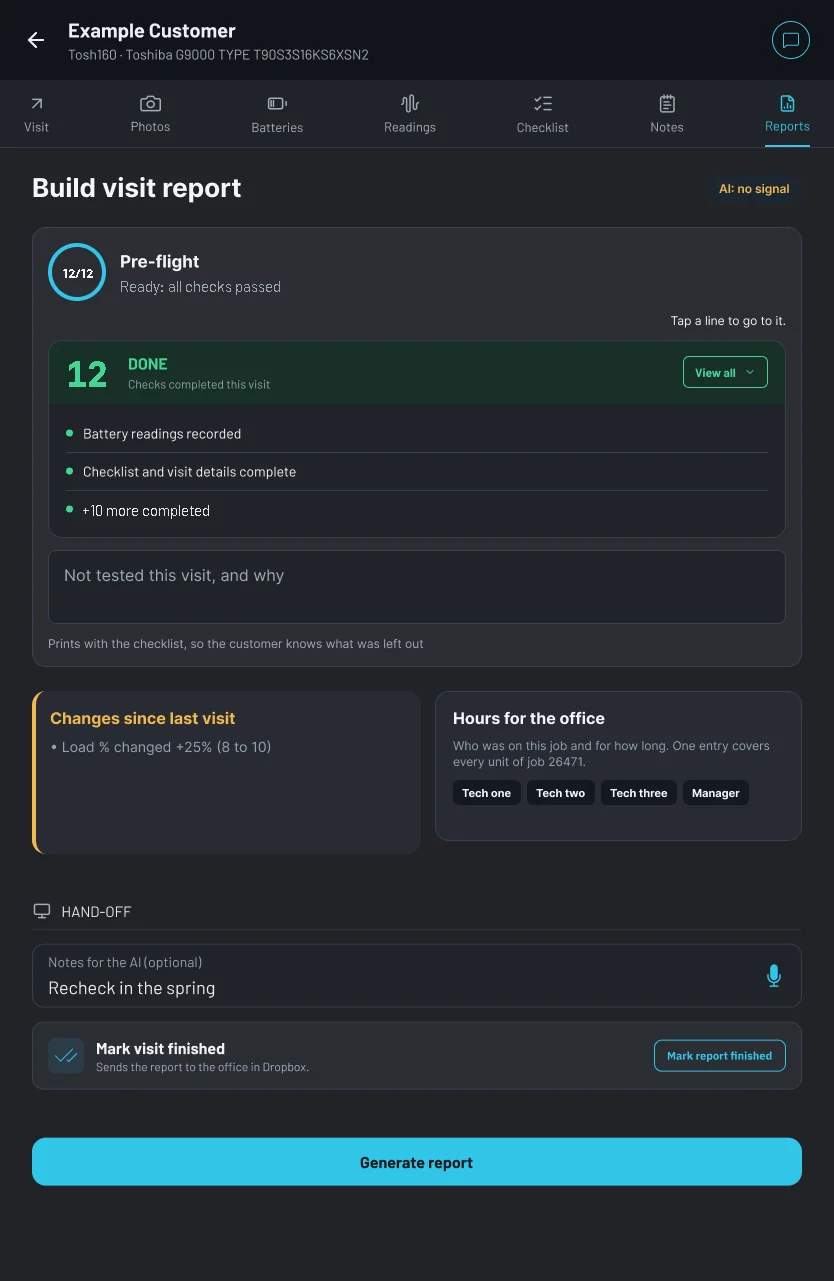This screenshot has width=834, height=1281.
Task: Click the Not tested this visit field
Action: (417, 587)
